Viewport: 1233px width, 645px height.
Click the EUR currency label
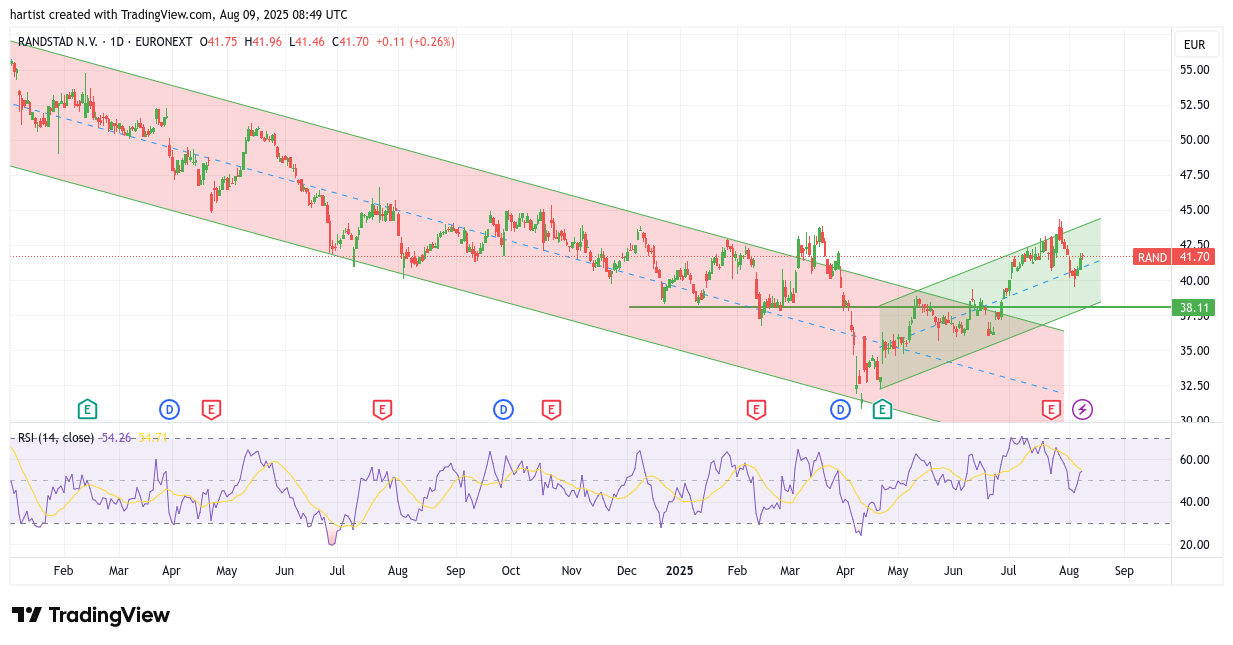click(x=1194, y=45)
